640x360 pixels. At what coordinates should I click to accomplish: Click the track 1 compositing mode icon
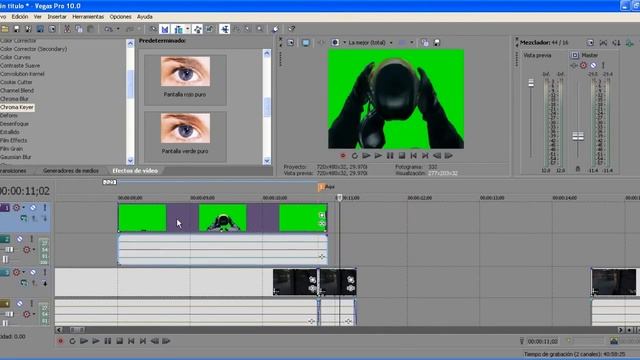[24, 218]
